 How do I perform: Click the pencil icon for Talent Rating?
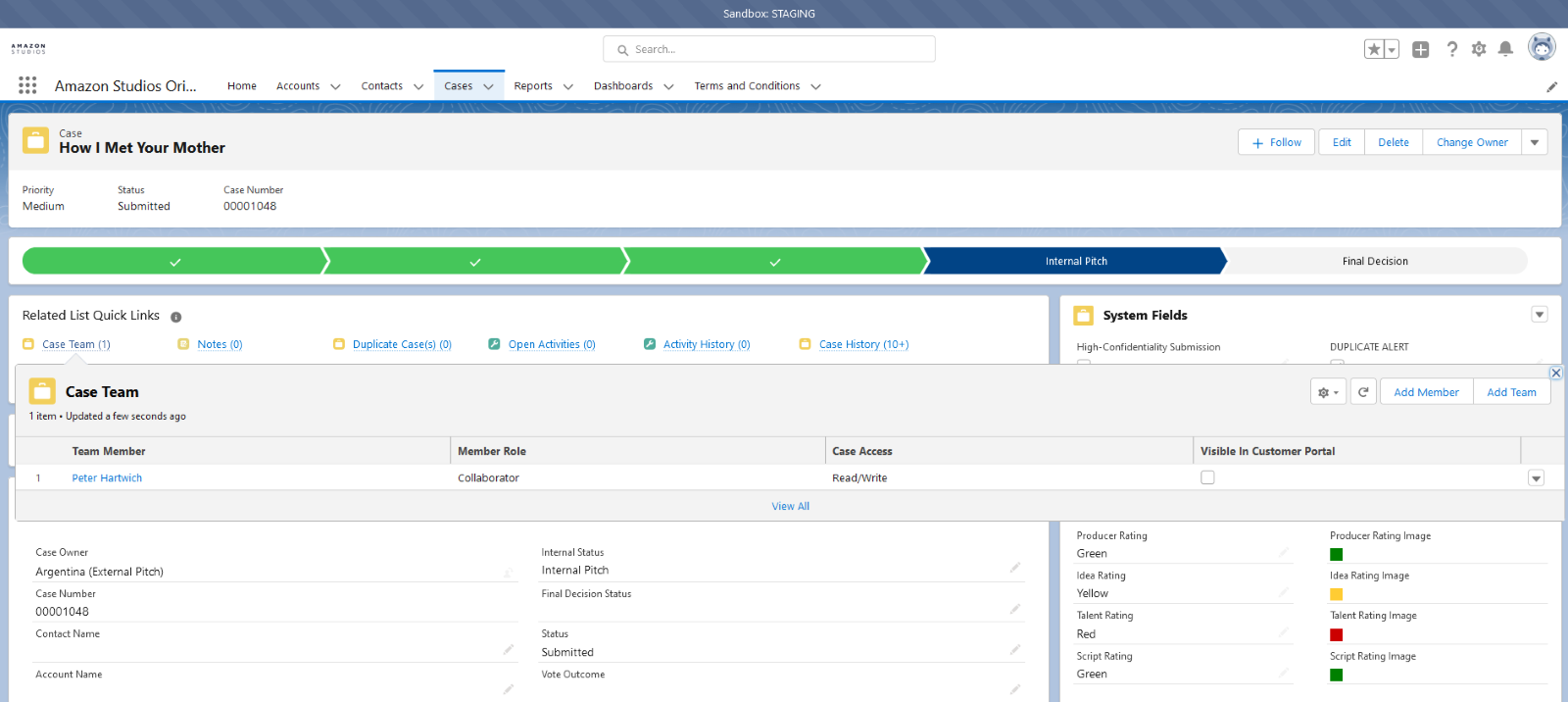1284,632
